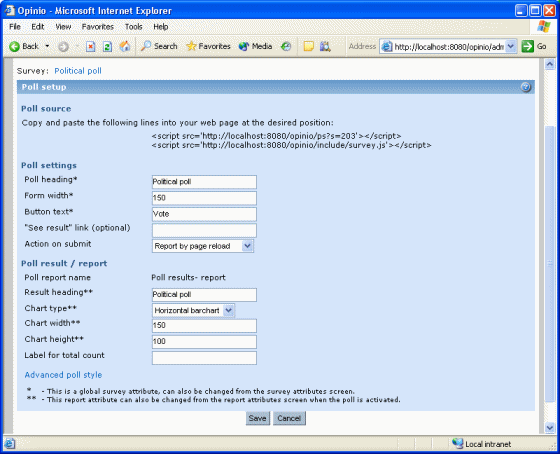Image resolution: width=560 pixels, height=454 pixels.
Task: Open the Chart type dropdown
Action: click(193, 310)
